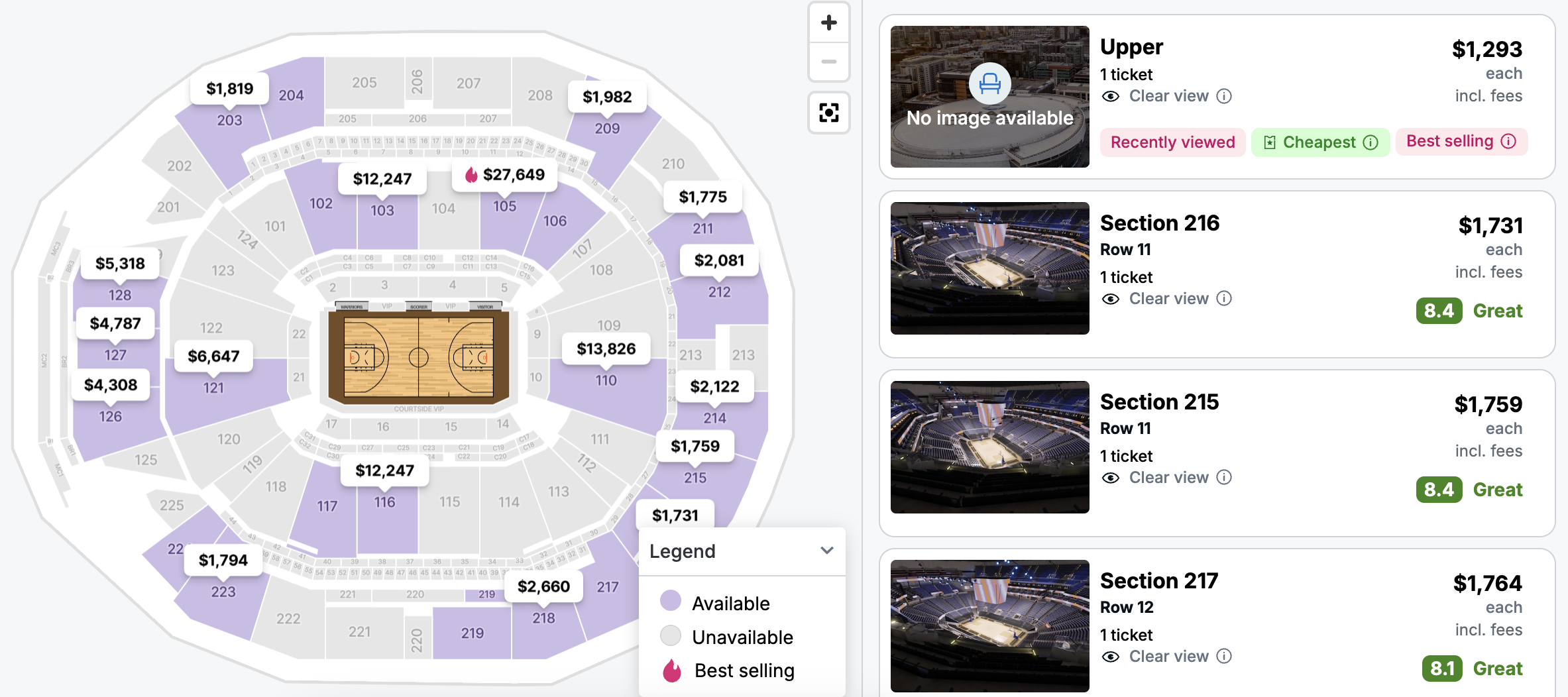1568x697 pixels.
Task: Open the Upper ticket listing title
Action: tap(1131, 47)
